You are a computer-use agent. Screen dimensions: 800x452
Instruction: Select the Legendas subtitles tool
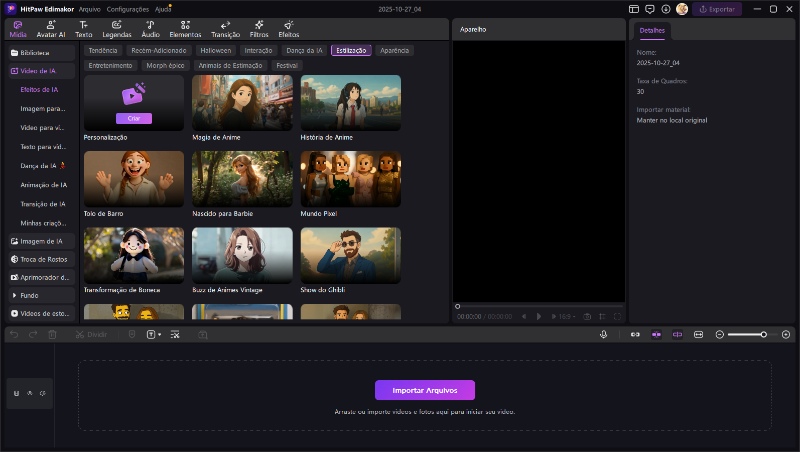[x=116, y=28]
